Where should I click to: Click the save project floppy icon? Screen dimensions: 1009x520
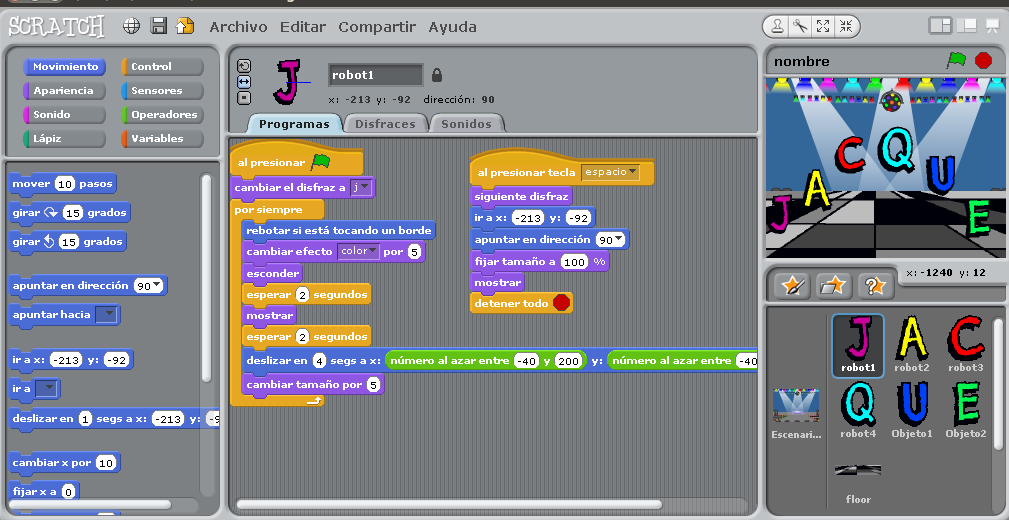158,26
